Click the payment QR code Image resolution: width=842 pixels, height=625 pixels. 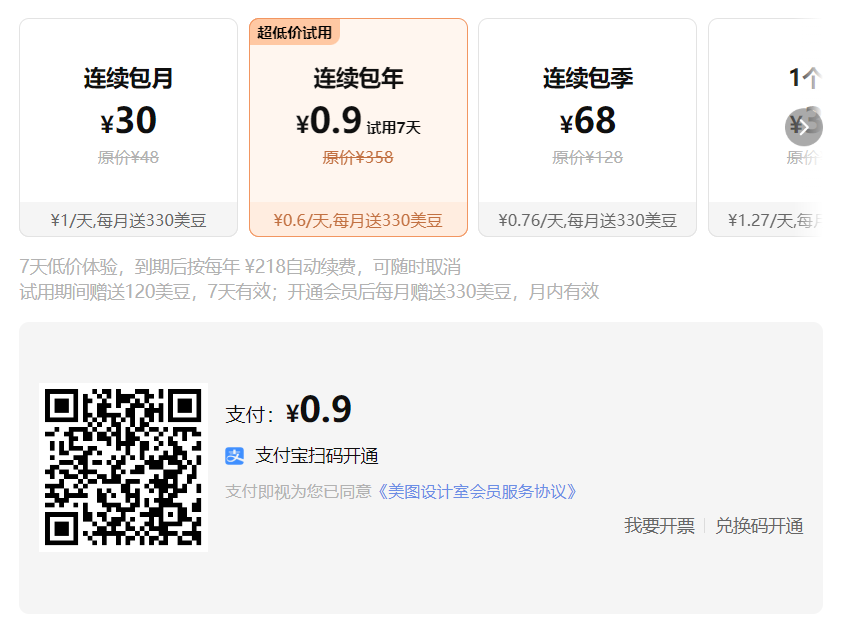[x=124, y=467]
